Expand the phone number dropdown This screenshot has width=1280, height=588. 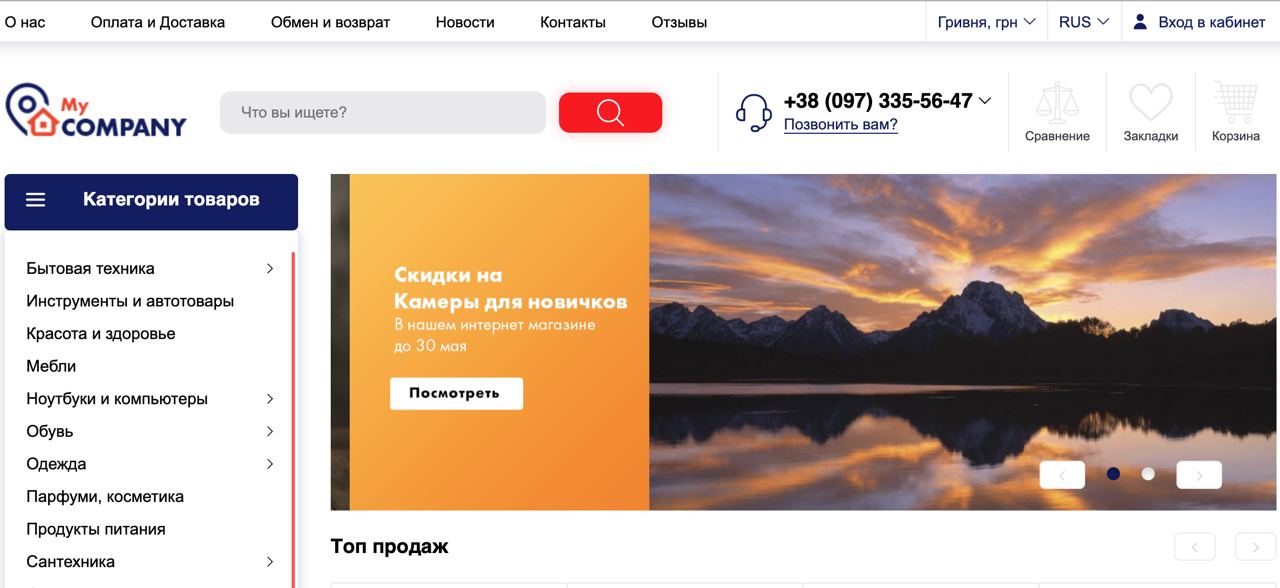985,101
